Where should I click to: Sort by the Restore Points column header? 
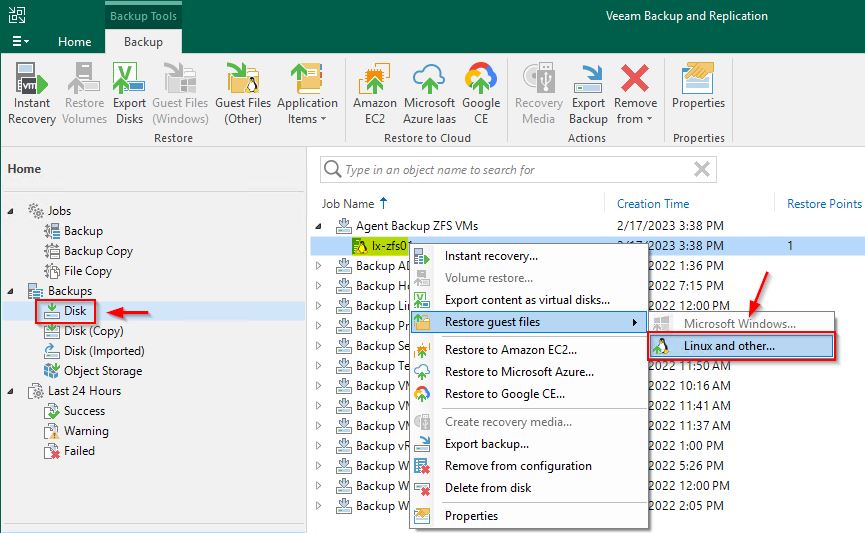(x=824, y=204)
